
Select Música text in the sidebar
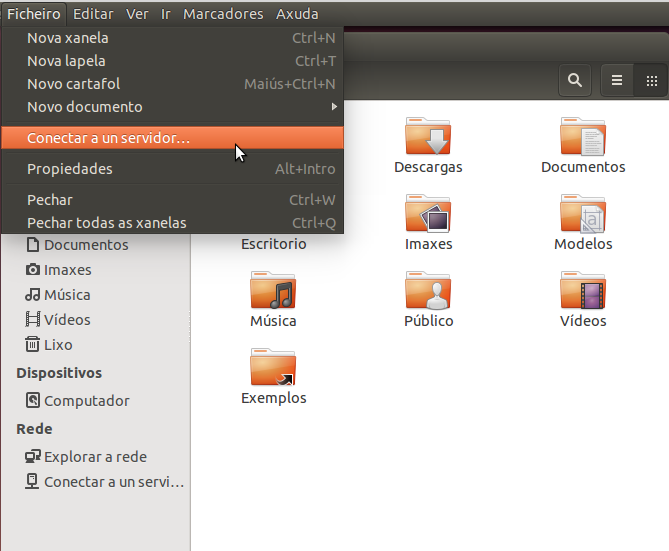coord(67,294)
